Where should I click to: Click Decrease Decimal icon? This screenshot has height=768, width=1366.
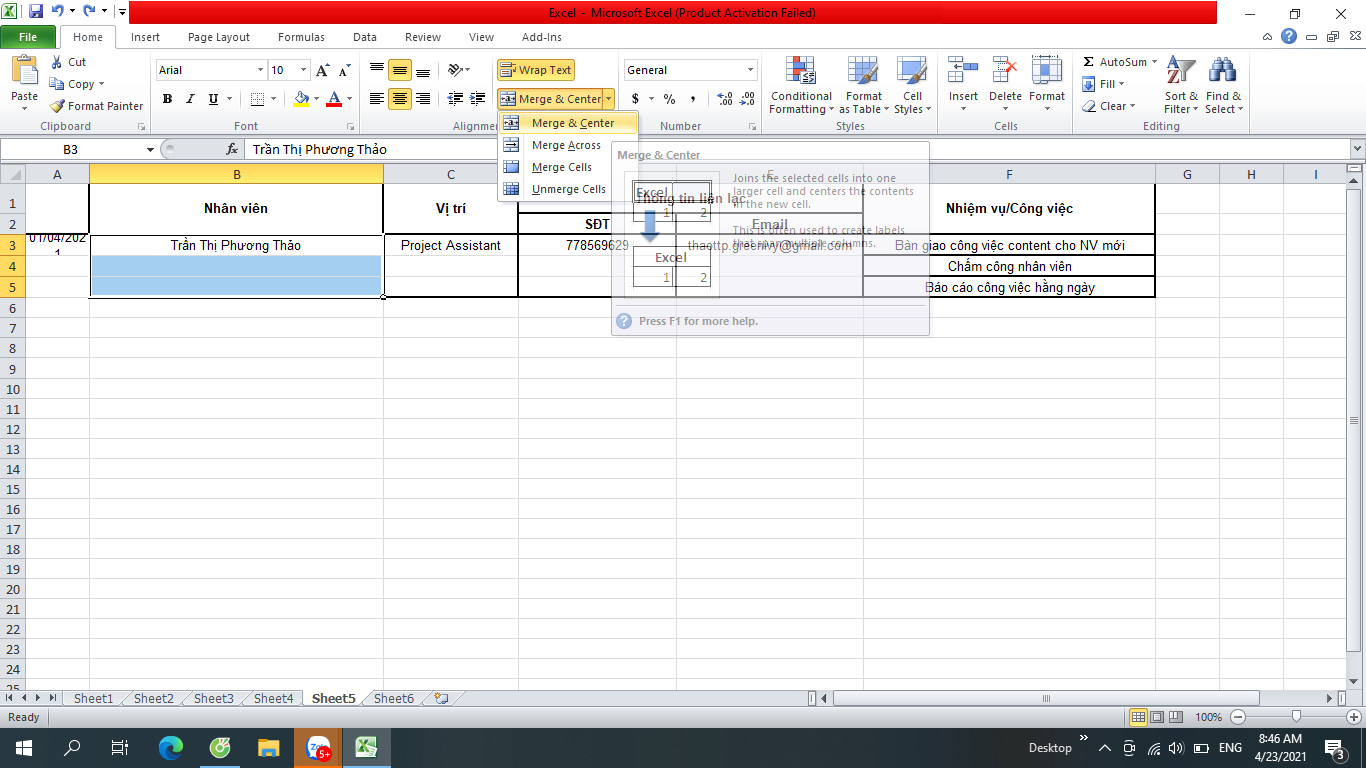pyautogui.click(x=747, y=99)
